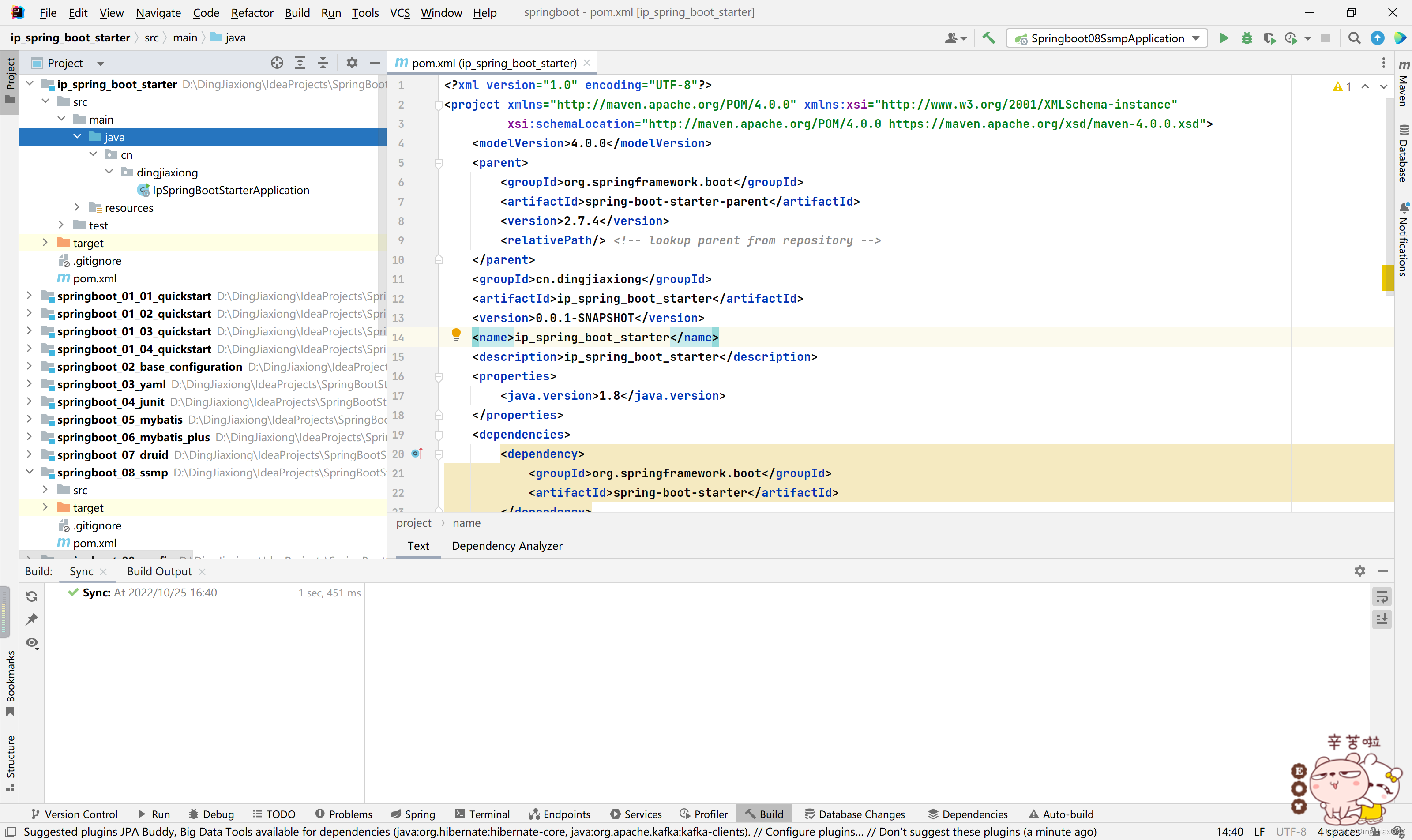Open Problems tool window
The width and height of the screenshot is (1412, 840).
[x=344, y=814]
